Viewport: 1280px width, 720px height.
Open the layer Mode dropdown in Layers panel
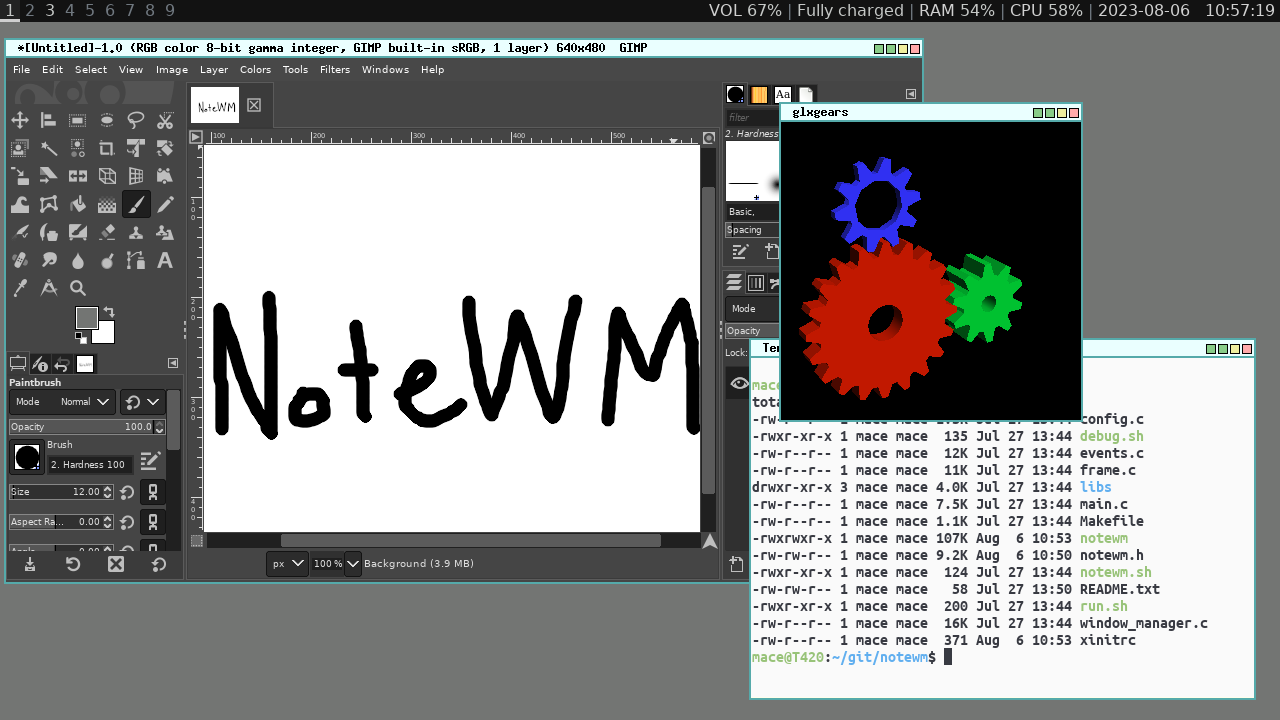[x=752, y=309]
